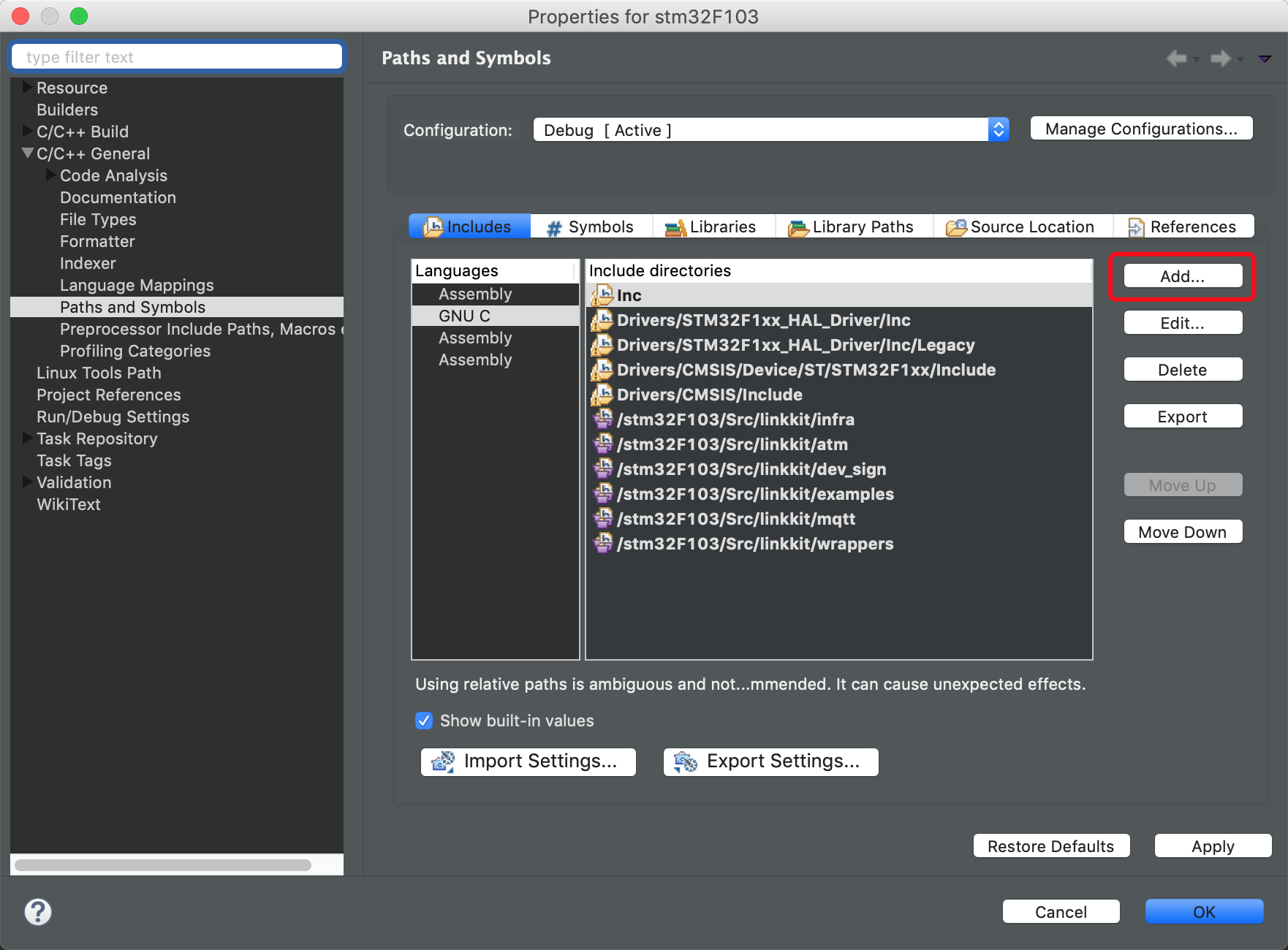The width and height of the screenshot is (1288, 950).
Task: Open the Library Paths tab
Action: [797, 227]
